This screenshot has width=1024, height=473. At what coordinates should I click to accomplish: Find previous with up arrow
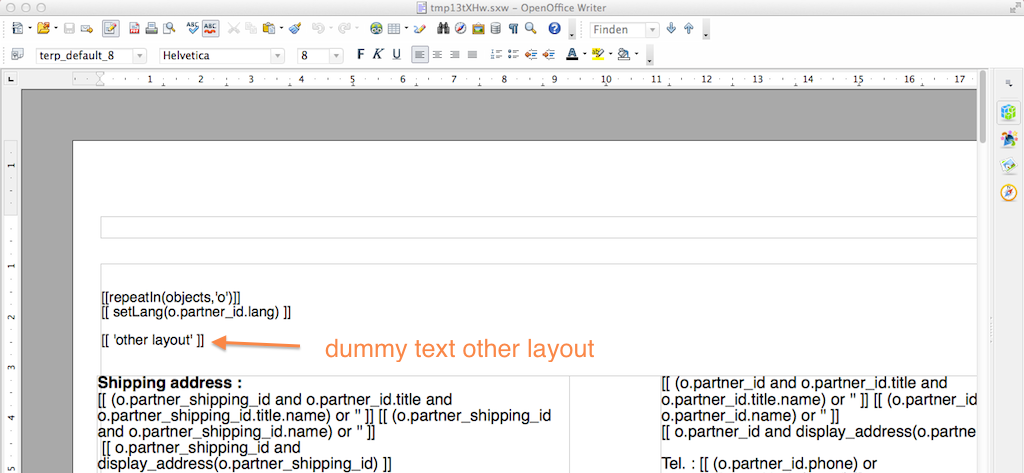click(x=688, y=29)
